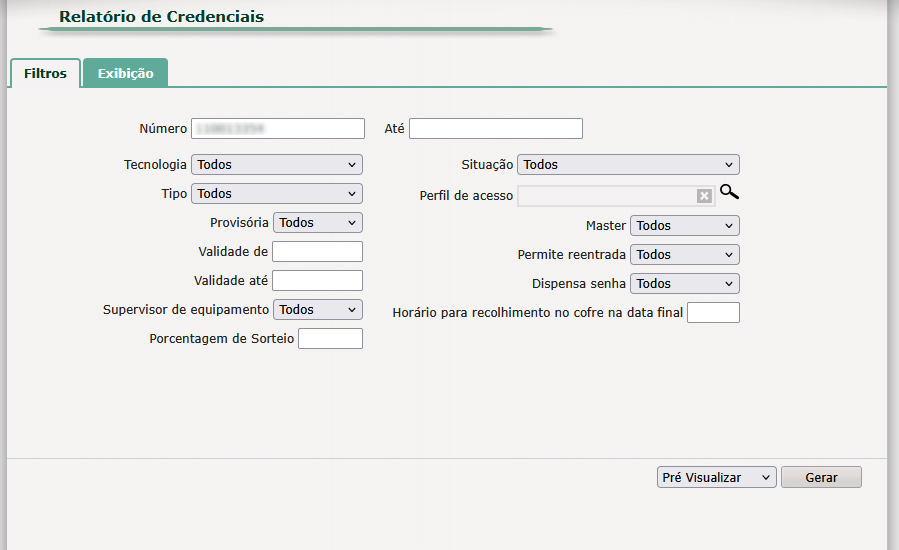Open the Supervisor de equipamento dropdown
Screen dimensions: 899x550
point(318,310)
